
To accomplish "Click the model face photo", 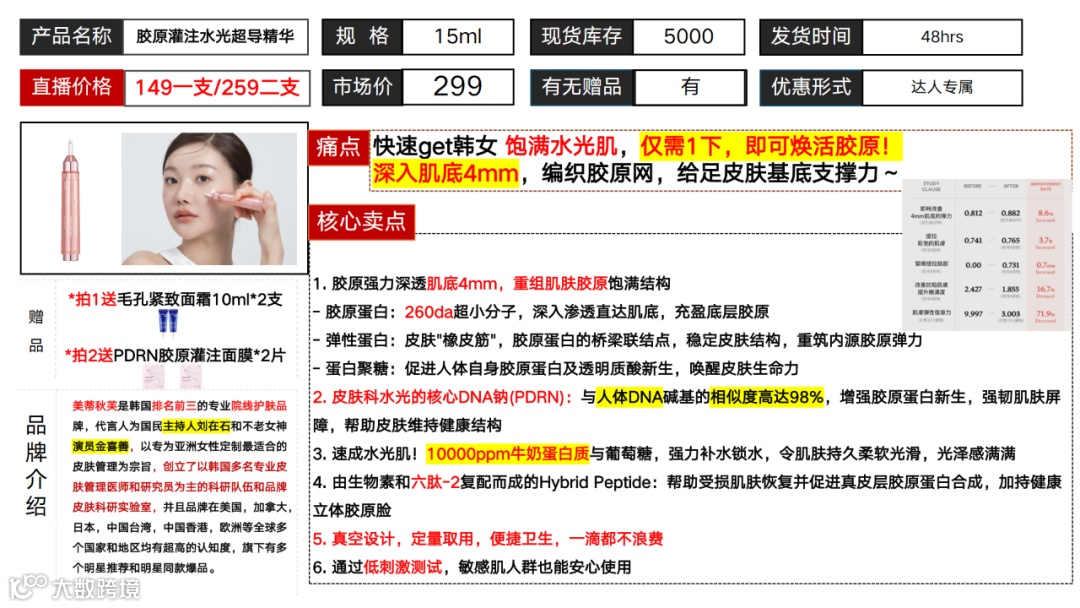I will coord(209,199).
